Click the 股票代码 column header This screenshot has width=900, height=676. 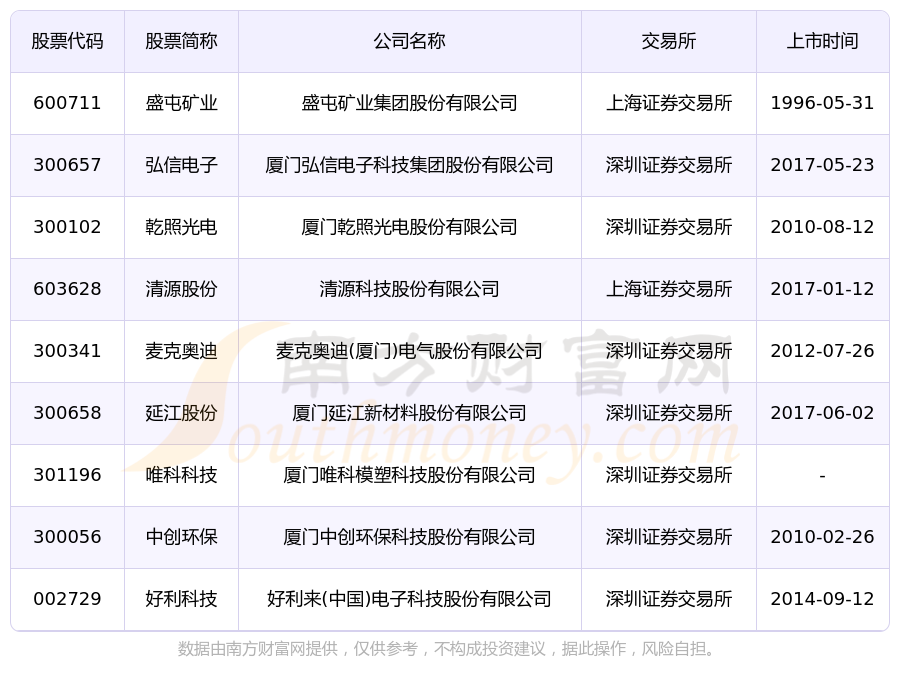(67, 41)
